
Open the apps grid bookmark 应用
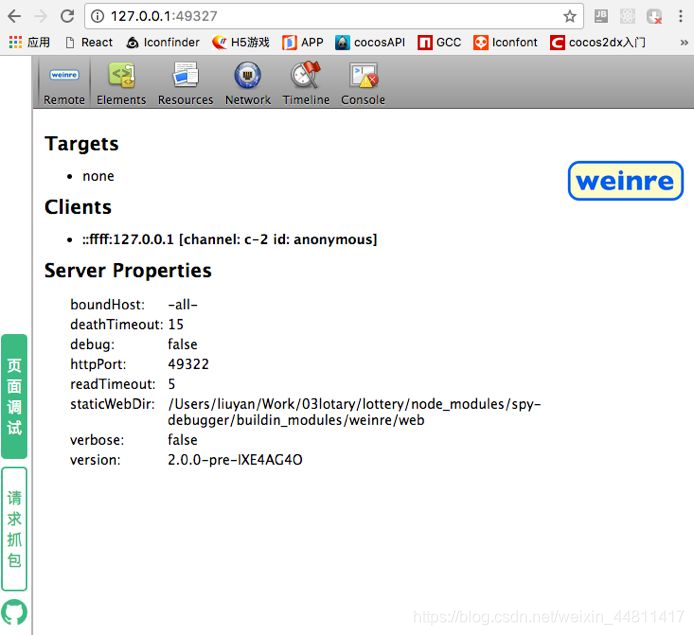[x=29, y=42]
